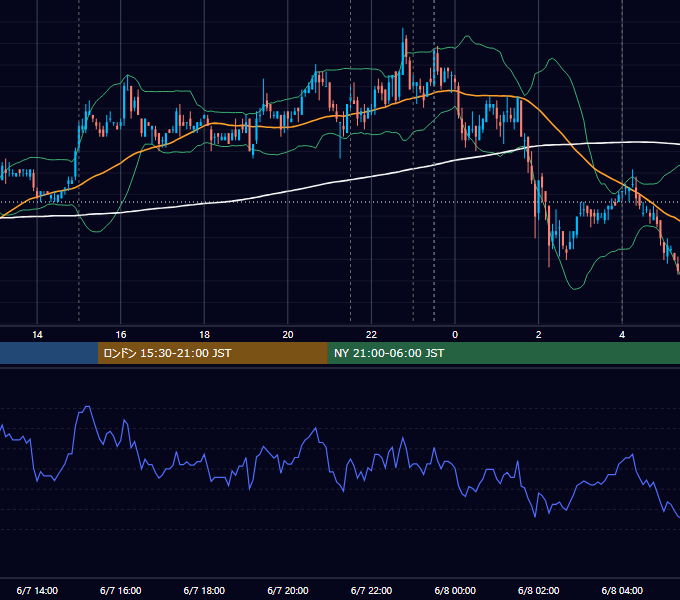Click the 2 hour label on price chart axis
Screen dimensions: 680x600
[539, 335]
